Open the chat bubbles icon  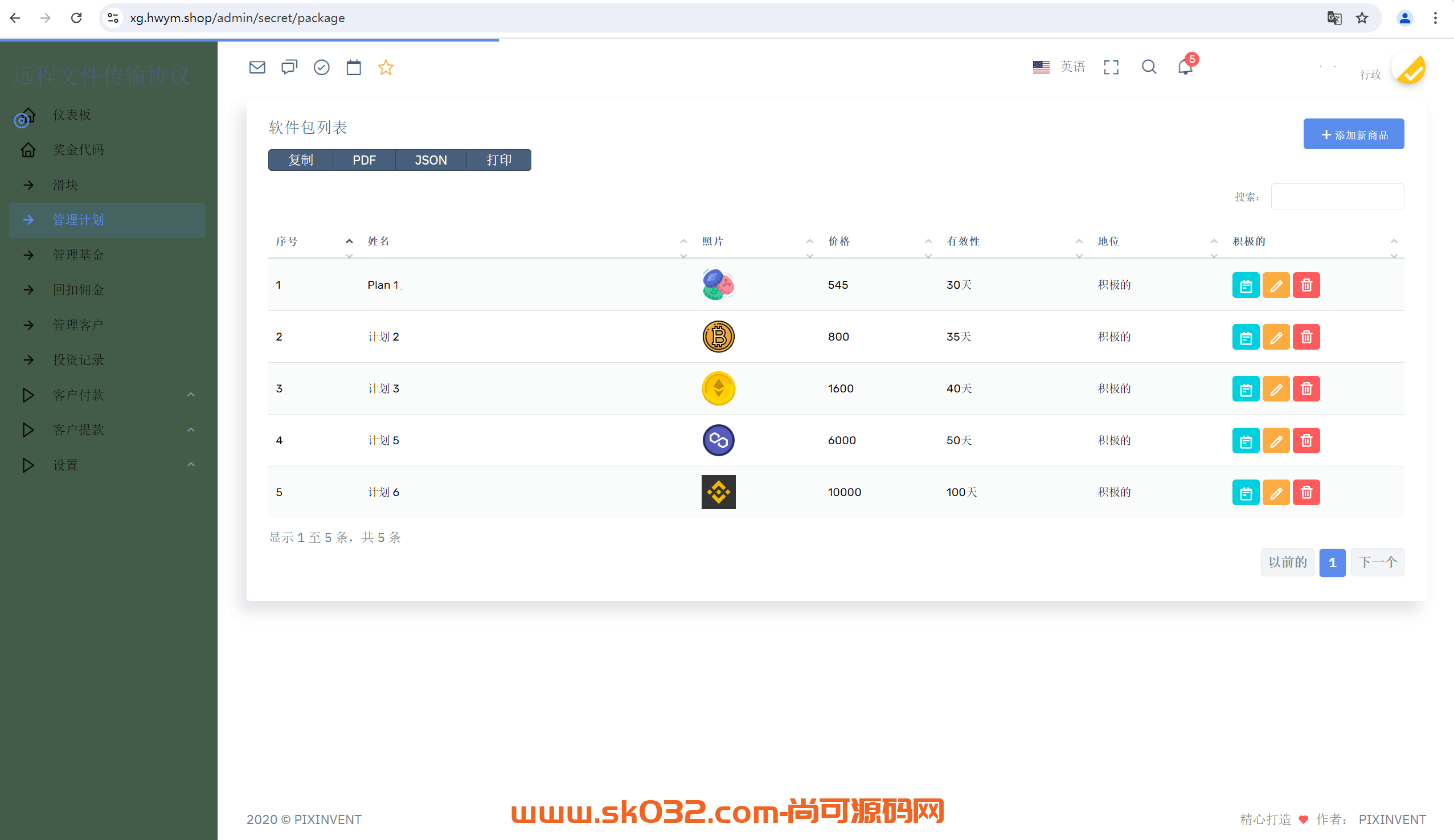point(289,68)
